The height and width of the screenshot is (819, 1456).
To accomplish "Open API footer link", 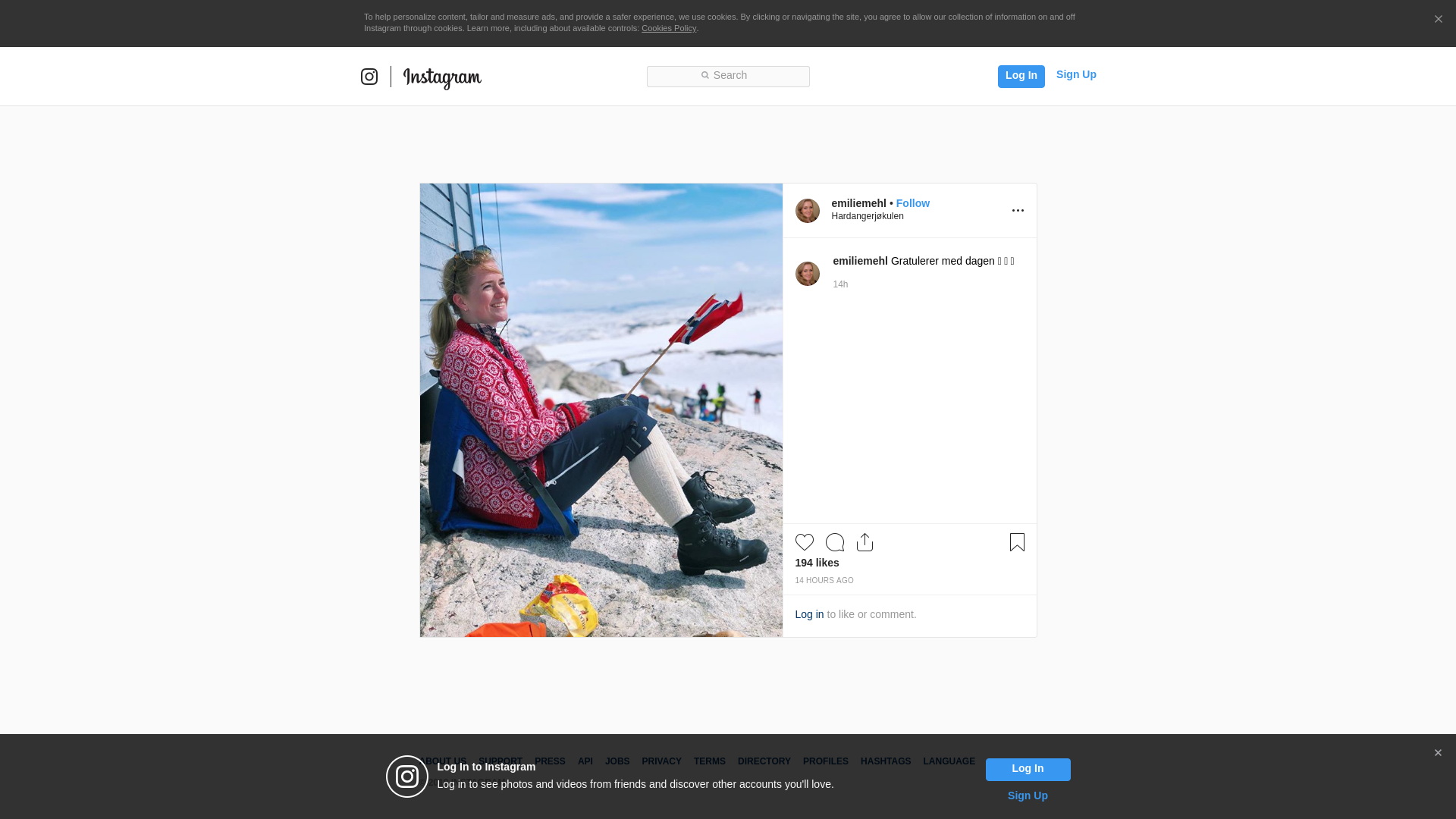I will click(585, 761).
